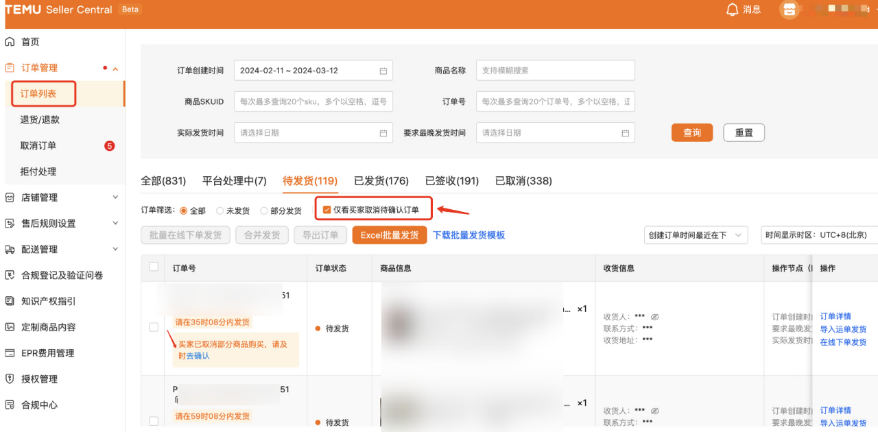Select the 未发货 radio option
Viewport: 878px width, 432px height.
click(218, 211)
